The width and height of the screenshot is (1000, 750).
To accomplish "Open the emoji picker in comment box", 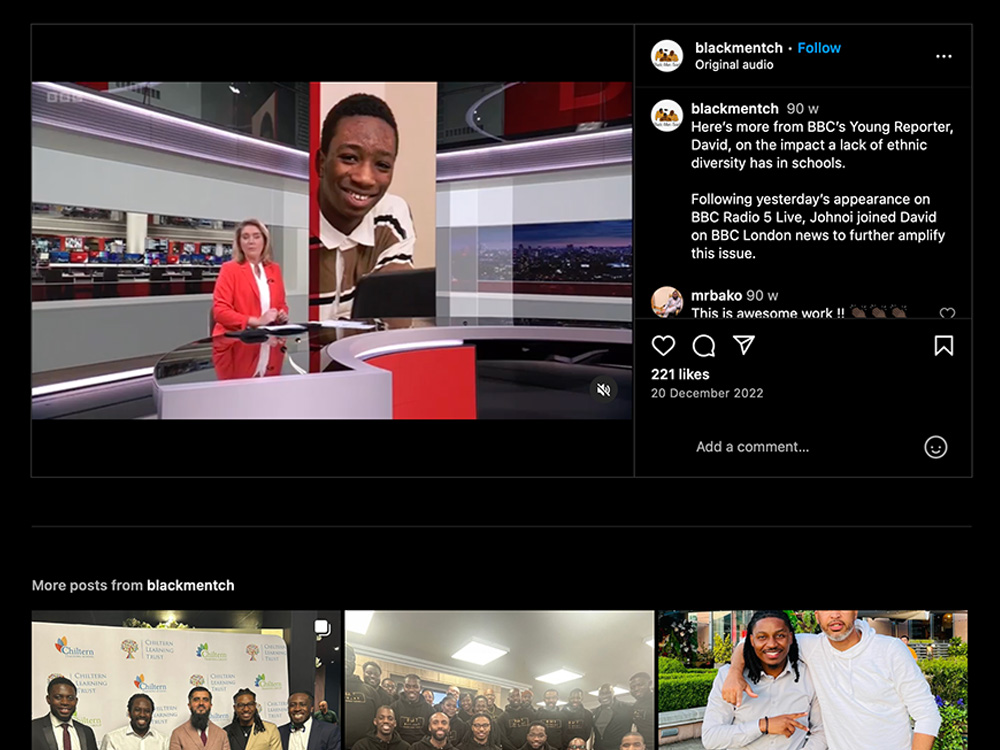I will [936, 447].
